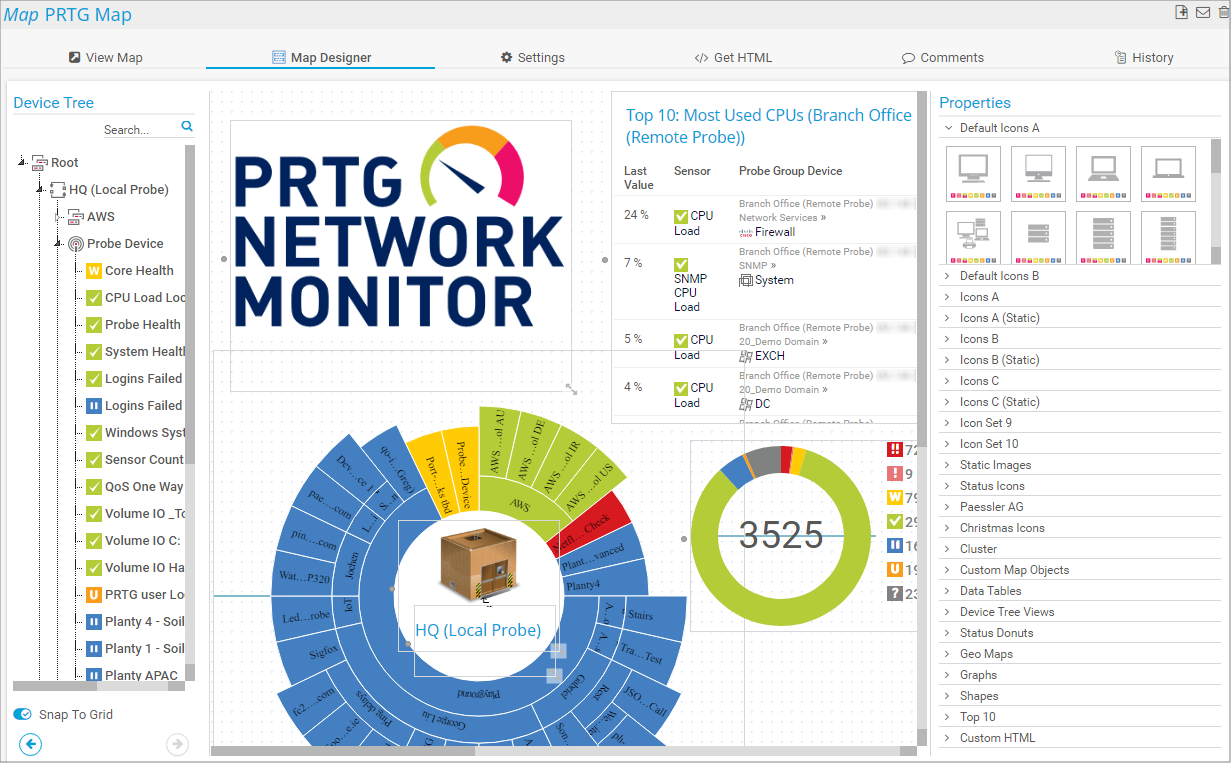Click the add map page icon
Image resolution: width=1231 pixels, height=763 pixels.
1182,13
